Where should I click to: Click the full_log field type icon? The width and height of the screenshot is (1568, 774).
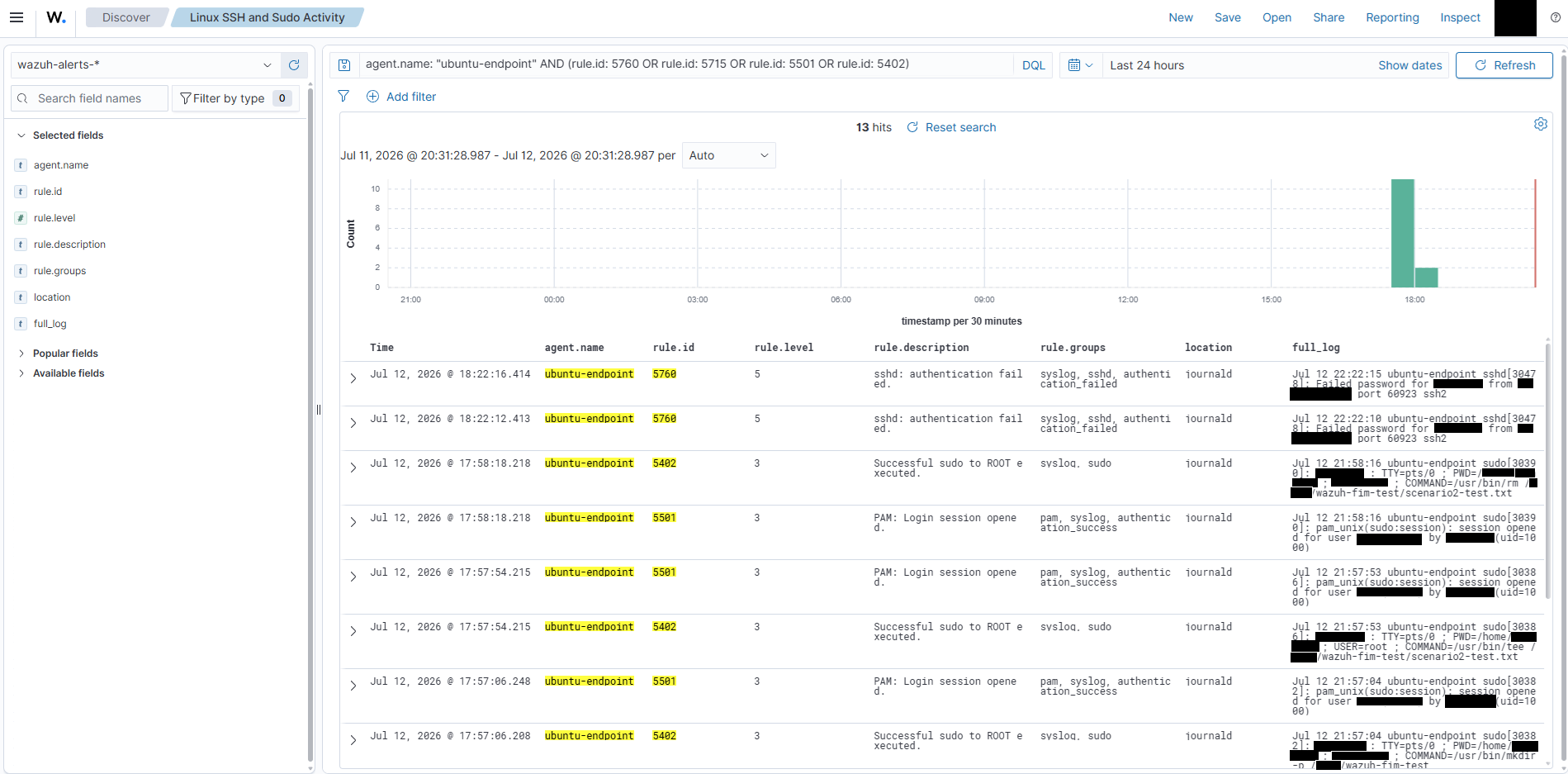coord(21,324)
